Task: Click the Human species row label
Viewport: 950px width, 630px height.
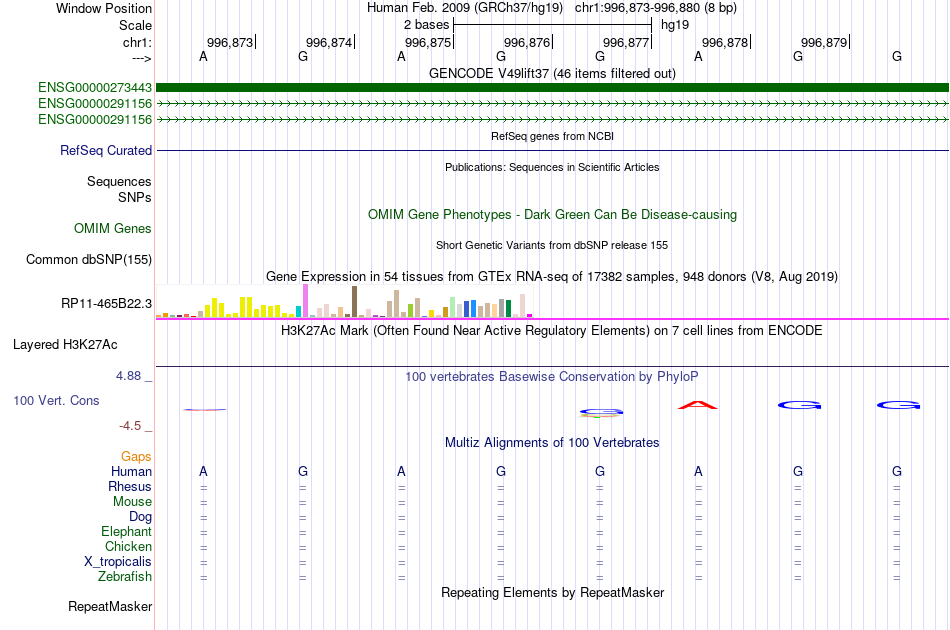Action: coord(131,471)
